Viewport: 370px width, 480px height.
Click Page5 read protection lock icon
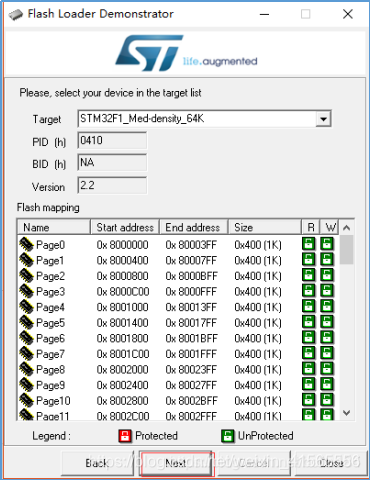(x=308, y=322)
